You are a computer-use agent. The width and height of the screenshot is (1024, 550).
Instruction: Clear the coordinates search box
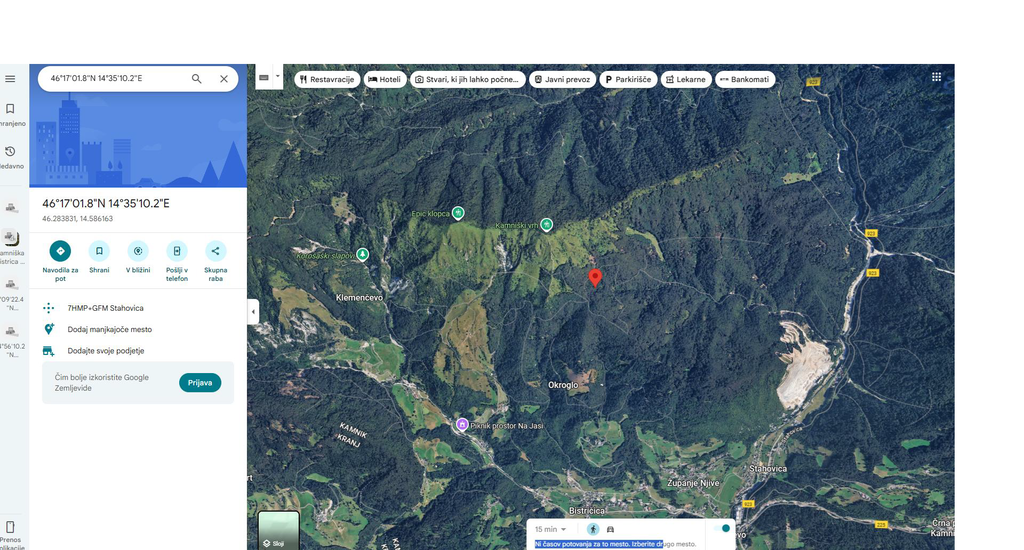224,78
